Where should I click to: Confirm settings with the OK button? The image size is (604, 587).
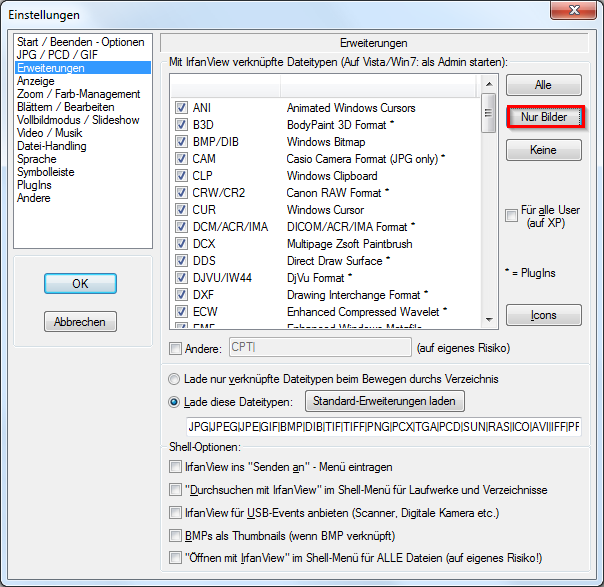pos(80,283)
